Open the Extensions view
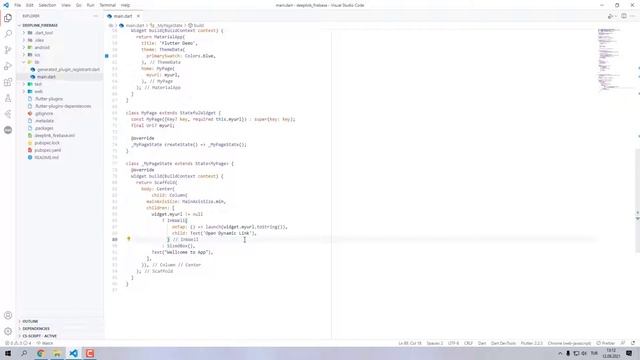The height and width of the screenshot is (360, 640). (x=8, y=82)
